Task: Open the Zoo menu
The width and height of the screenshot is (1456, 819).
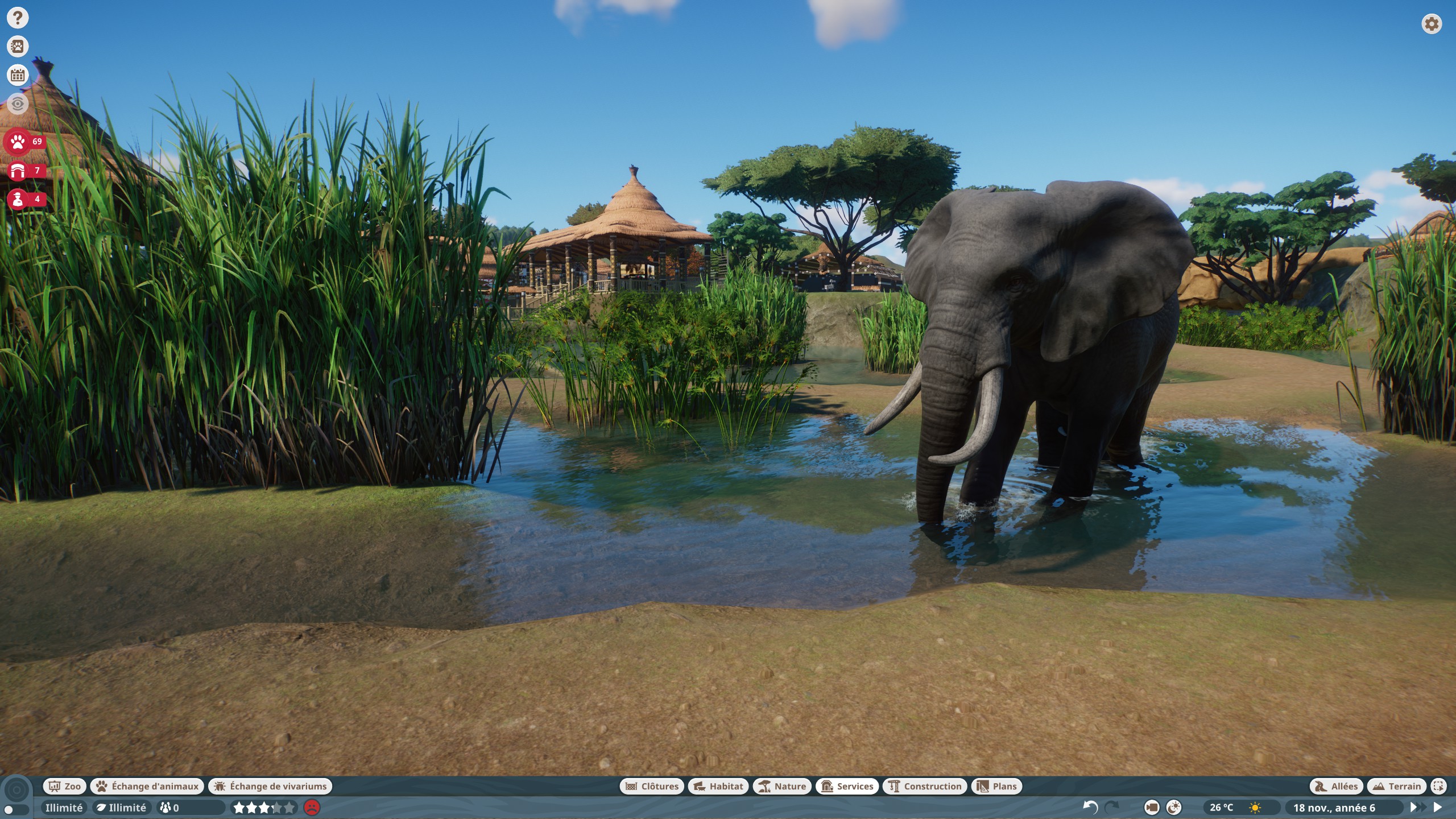Action: [x=64, y=786]
